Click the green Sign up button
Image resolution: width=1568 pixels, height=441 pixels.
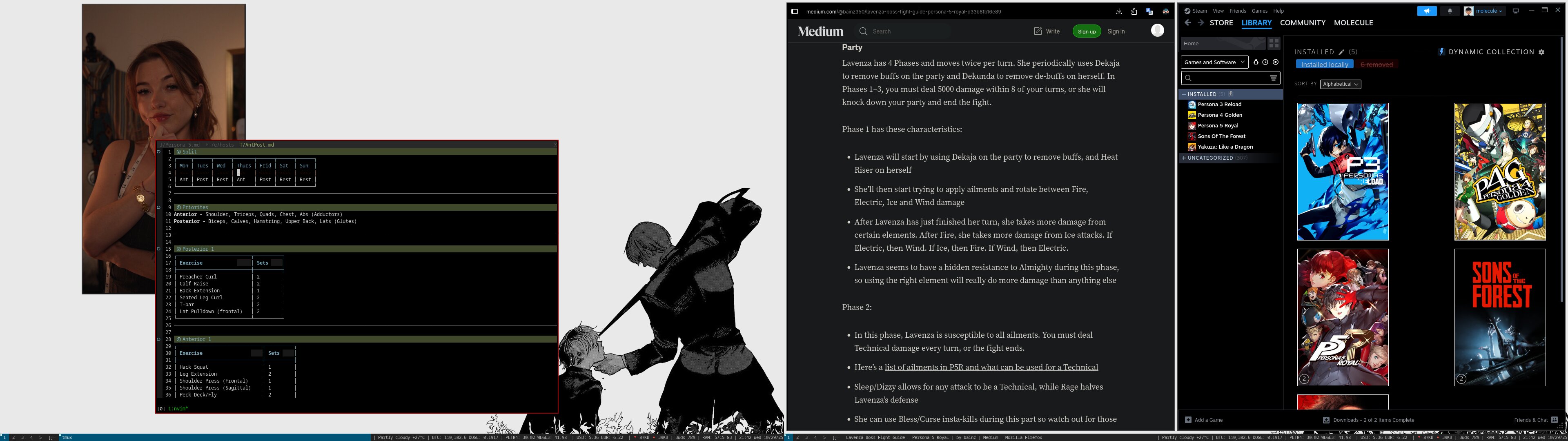pyautogui.click(x=1087, y=31)
